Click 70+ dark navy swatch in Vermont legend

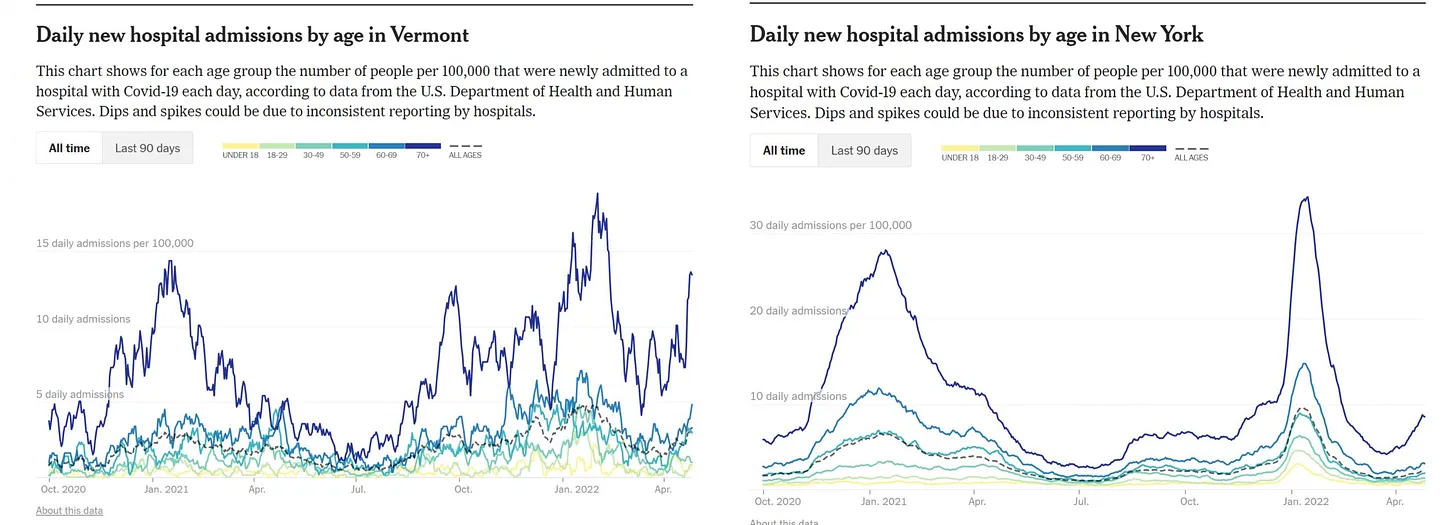(423, 147)
